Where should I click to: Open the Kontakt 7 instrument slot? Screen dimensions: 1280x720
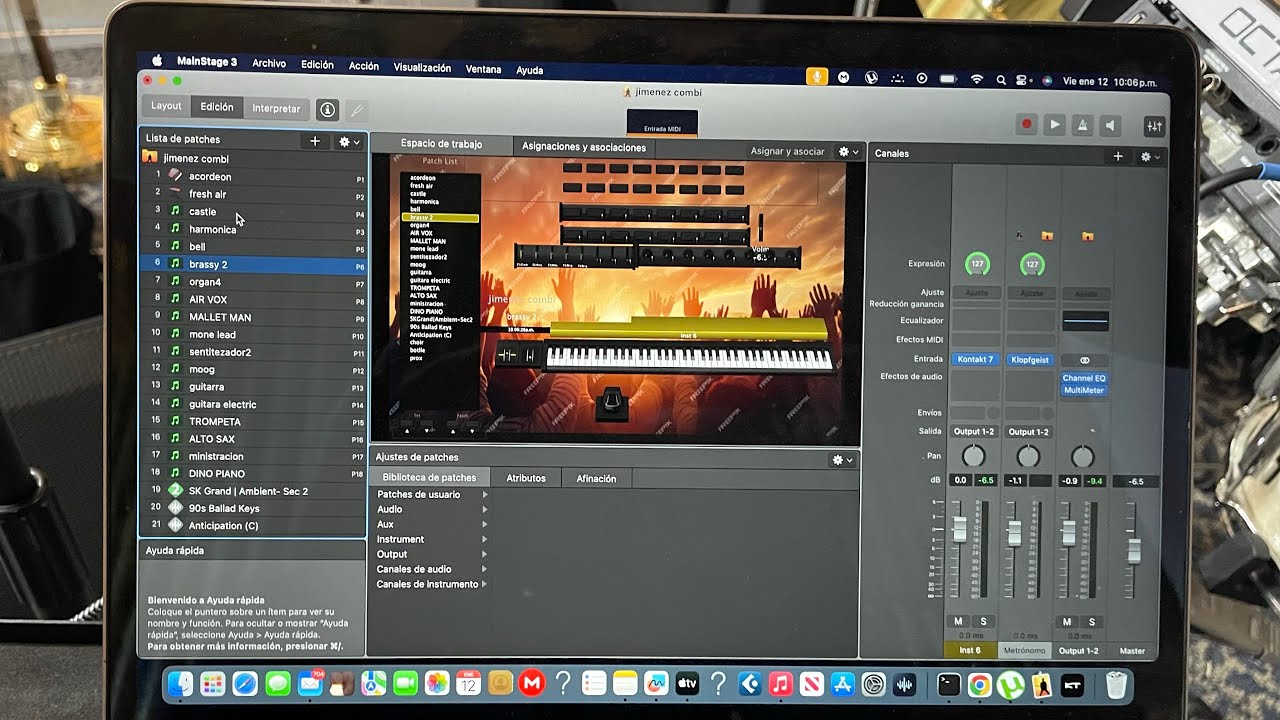975,359
